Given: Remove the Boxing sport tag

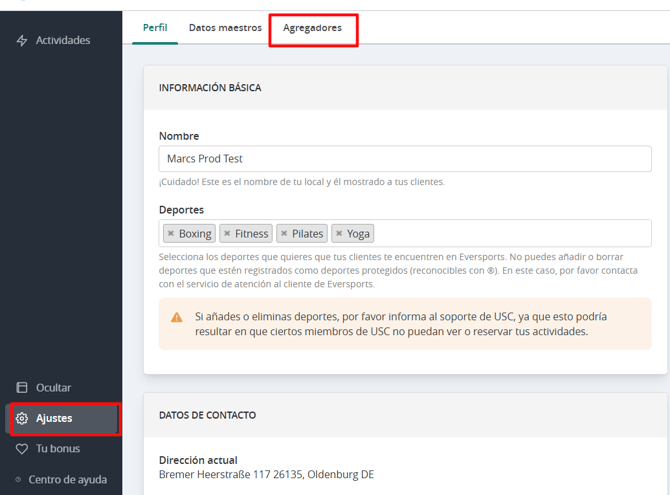Looking at the screenshot, I should point(171,233).
